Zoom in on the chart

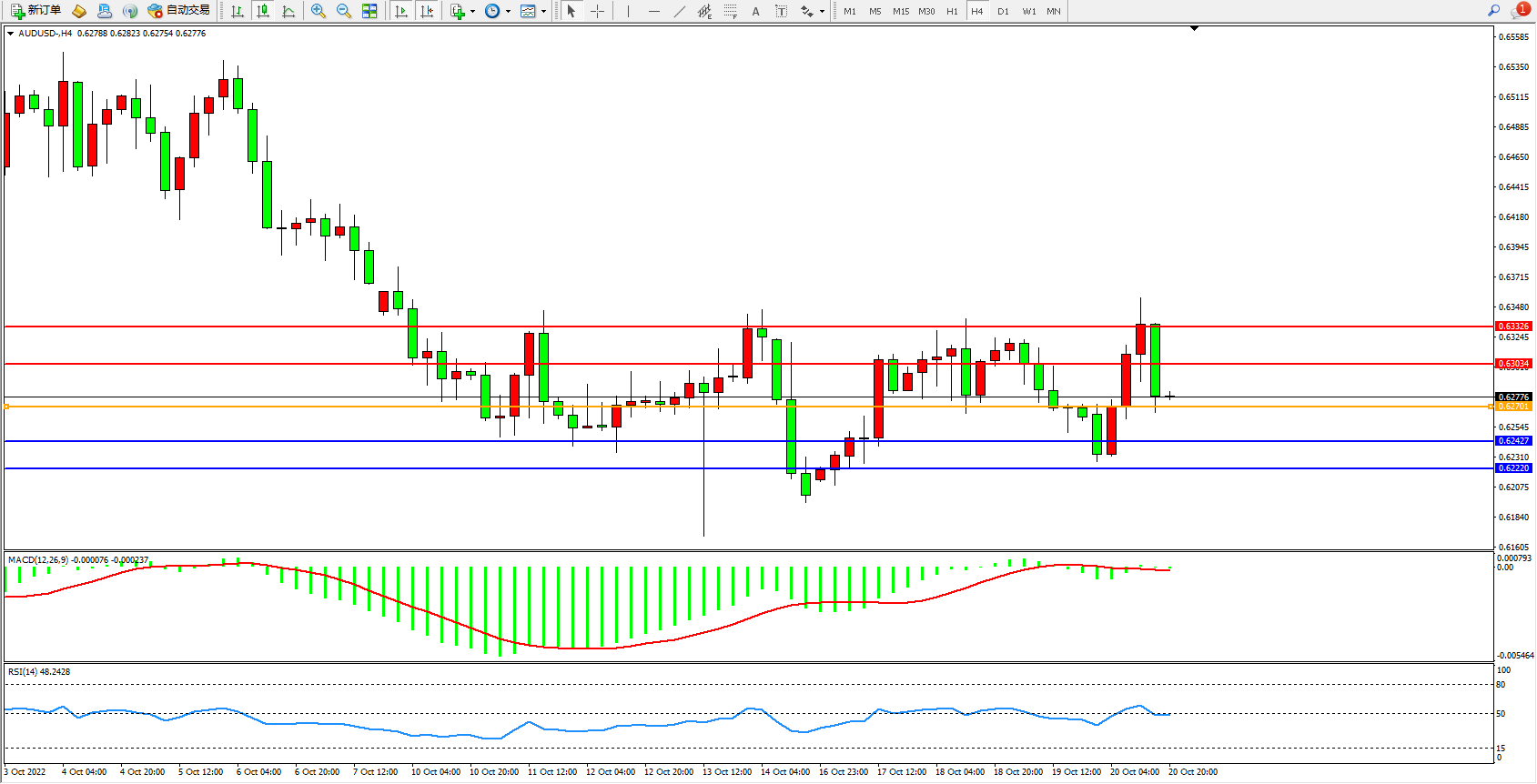[319, 11]
